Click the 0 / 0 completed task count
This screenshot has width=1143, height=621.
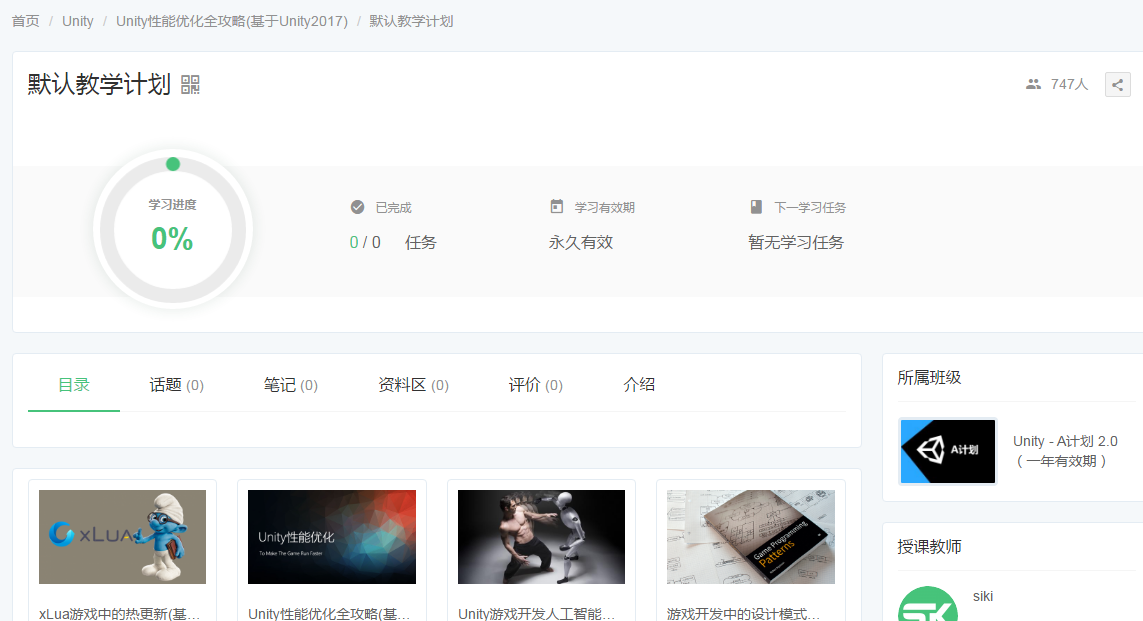(365, 242)
